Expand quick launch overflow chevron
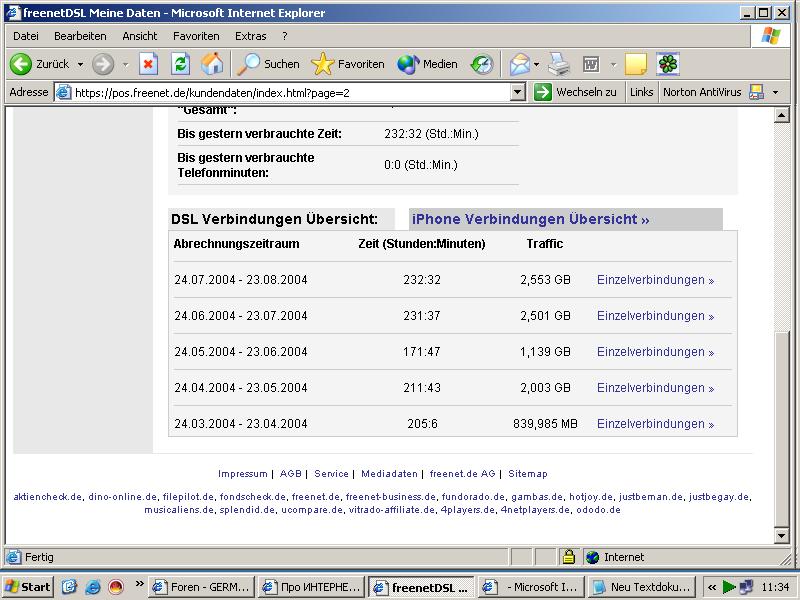The height and width of the screenshot is (600, 800). 139,584
